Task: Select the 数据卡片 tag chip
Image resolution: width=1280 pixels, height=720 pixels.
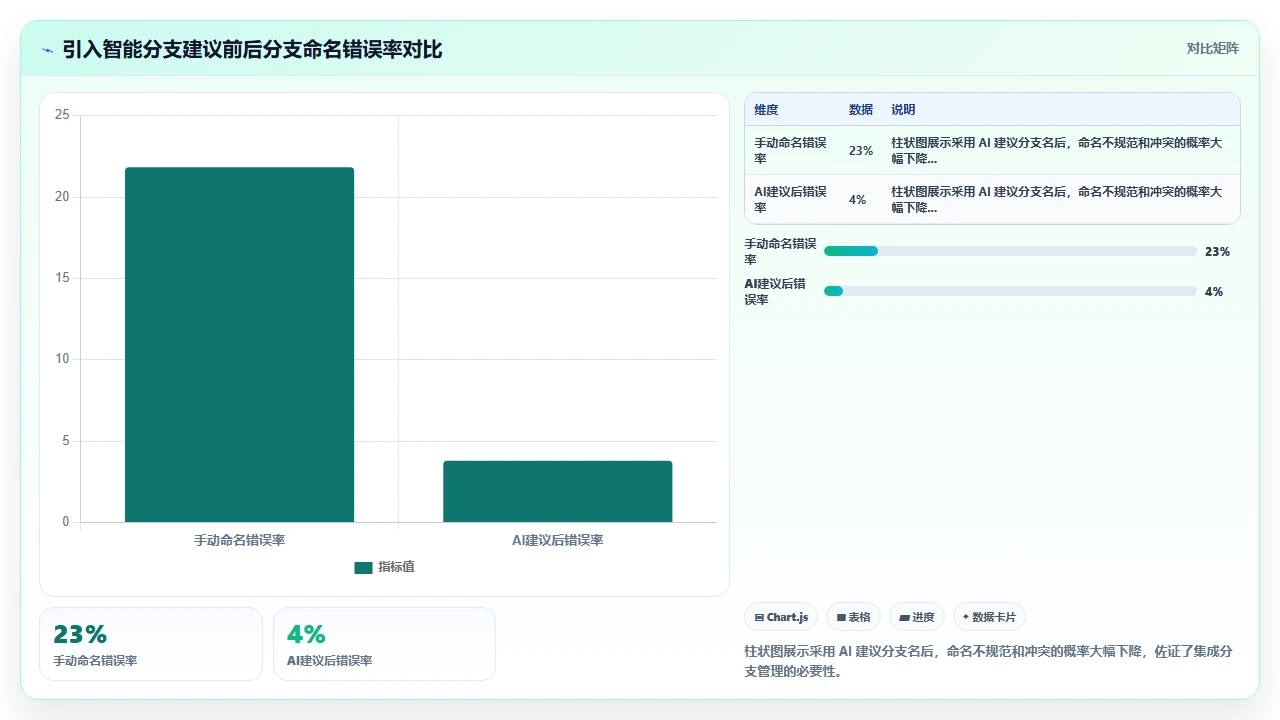Action: [x=989, y=617]
